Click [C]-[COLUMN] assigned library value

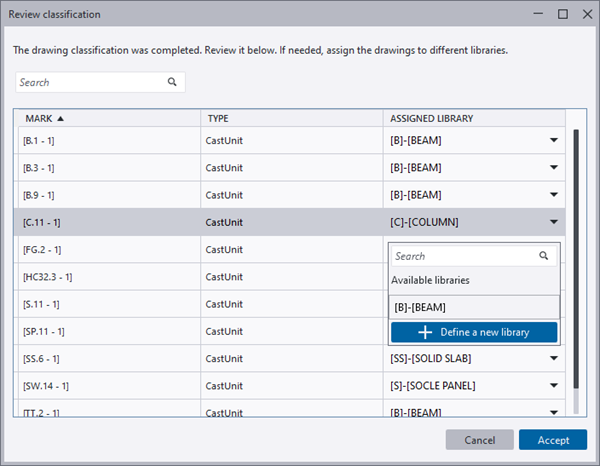pyautogui.click(x=424, y=222)
